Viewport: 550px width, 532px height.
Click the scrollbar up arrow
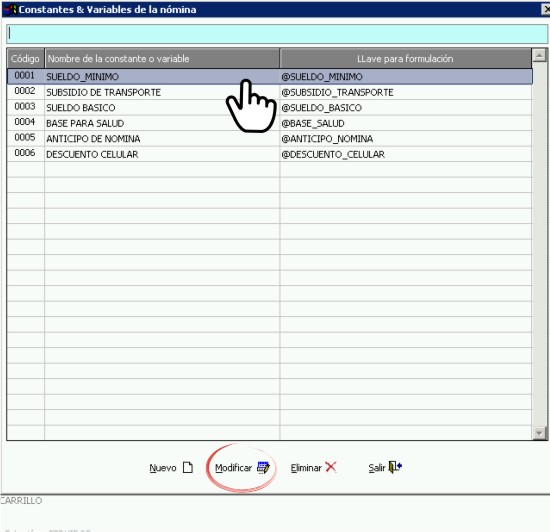pos(539,55)
